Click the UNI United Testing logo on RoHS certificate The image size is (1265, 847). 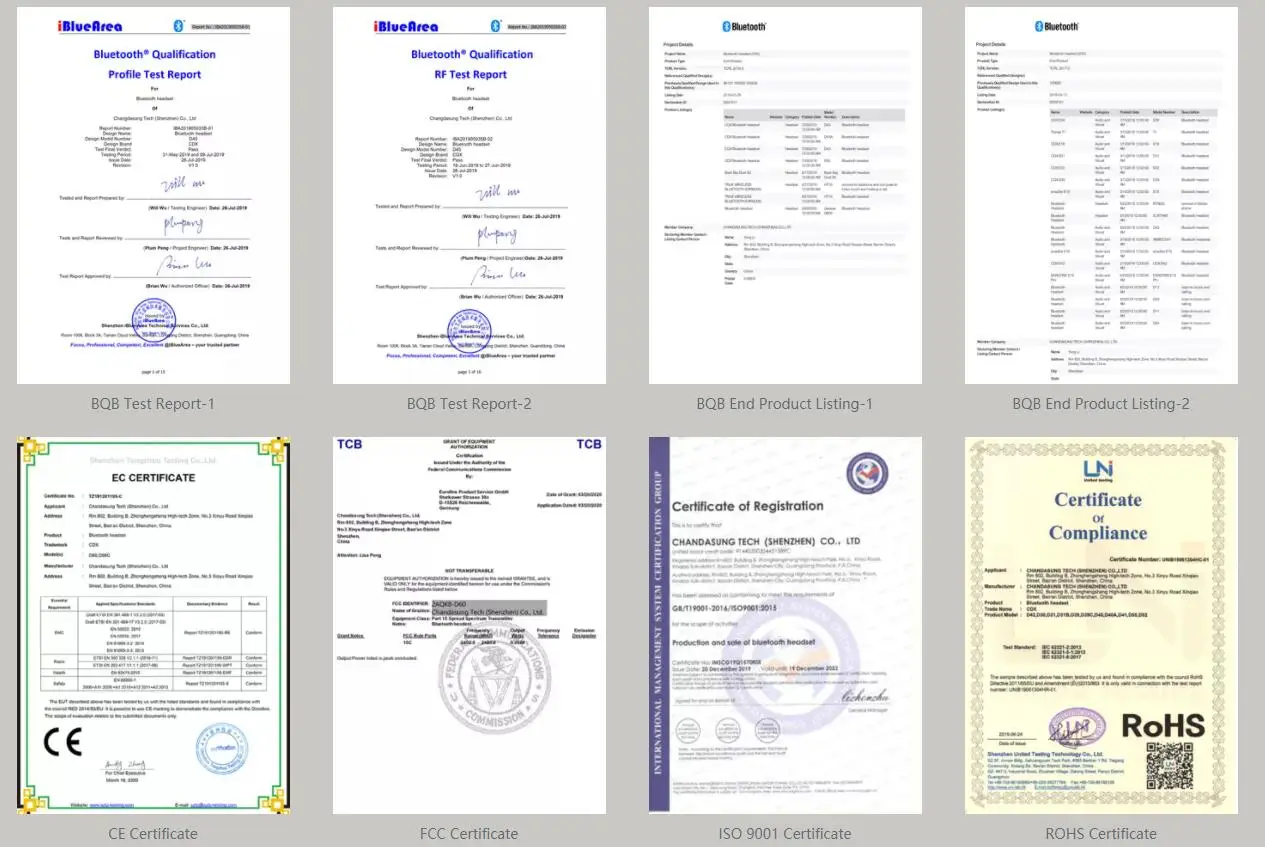click(1098, 470)
